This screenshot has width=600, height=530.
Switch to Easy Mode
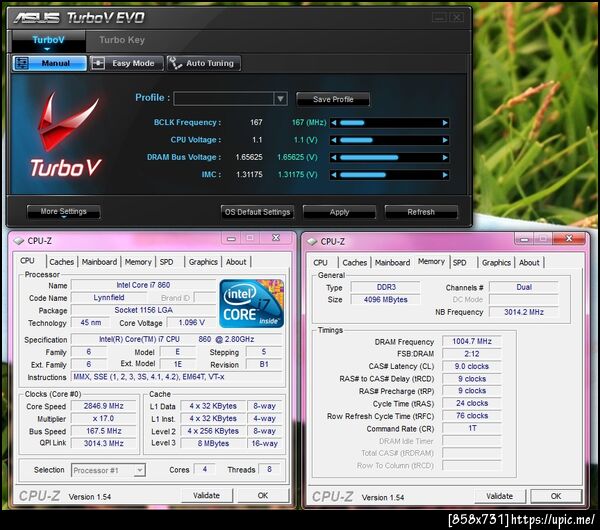pos(127,63)
